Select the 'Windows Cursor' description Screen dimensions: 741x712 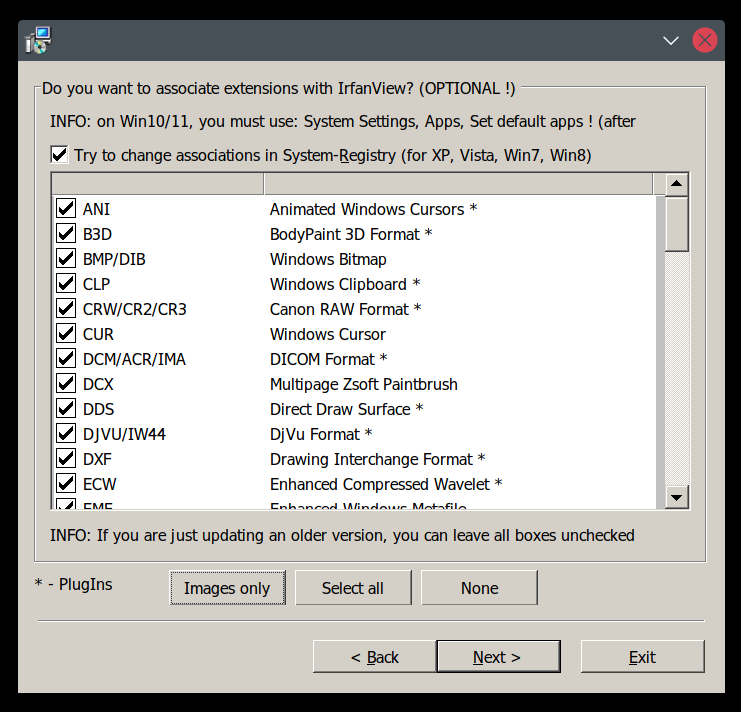327,334
